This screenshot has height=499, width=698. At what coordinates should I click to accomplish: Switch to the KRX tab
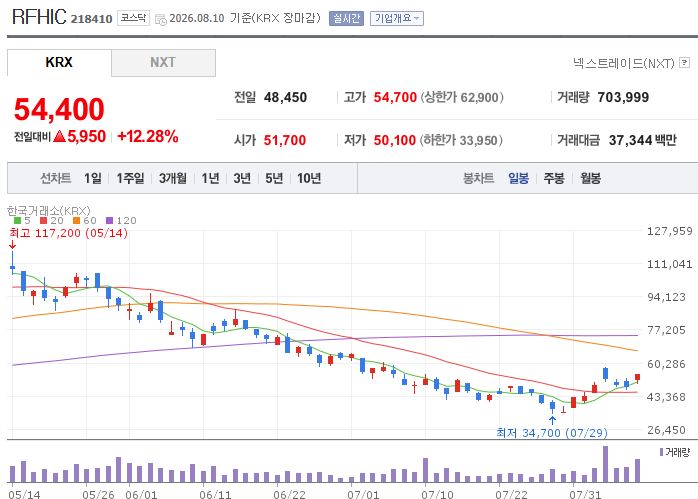(59, 63)
